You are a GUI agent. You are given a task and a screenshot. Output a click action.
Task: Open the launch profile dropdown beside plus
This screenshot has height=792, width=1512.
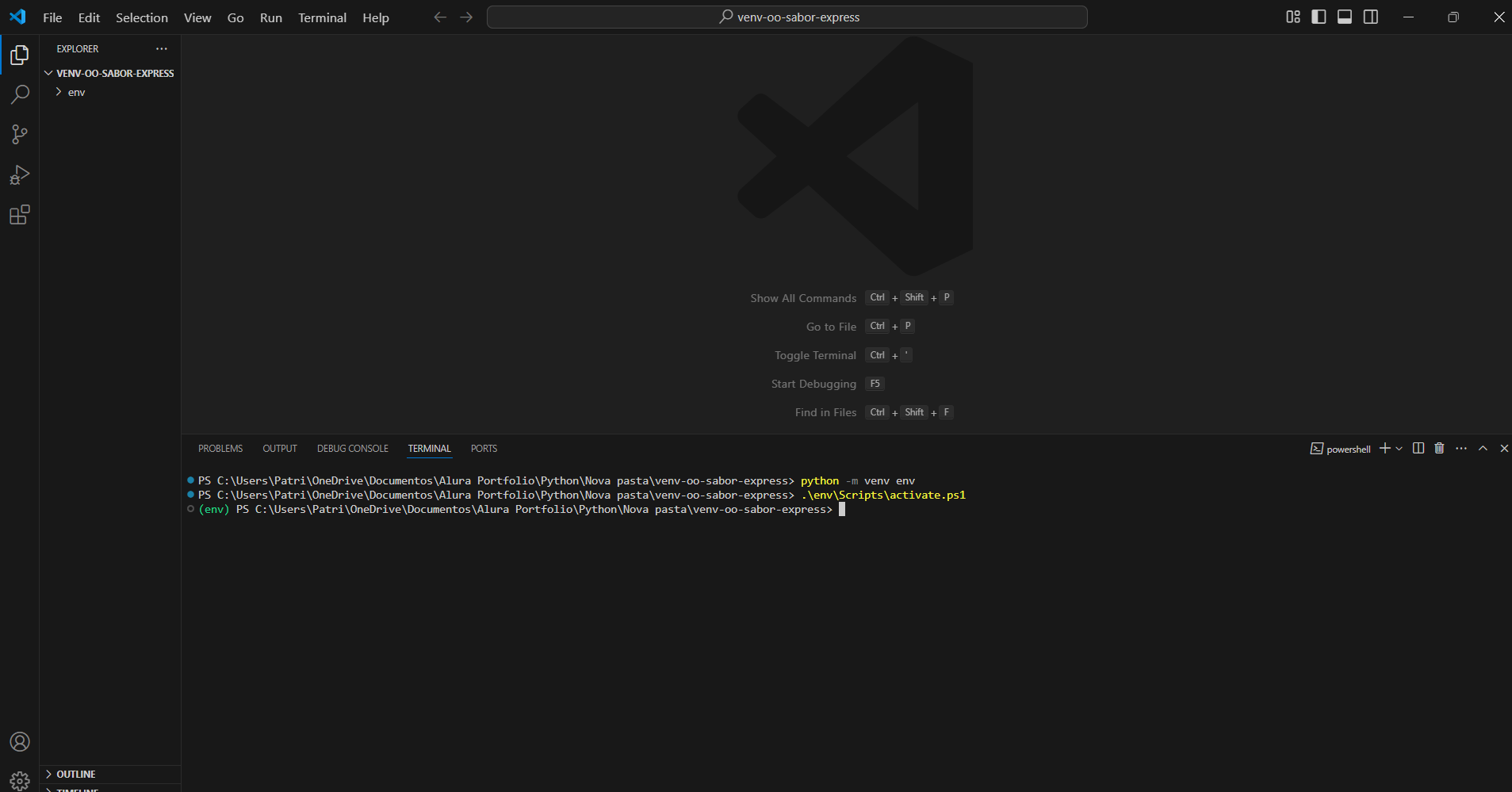(1399, 449)
